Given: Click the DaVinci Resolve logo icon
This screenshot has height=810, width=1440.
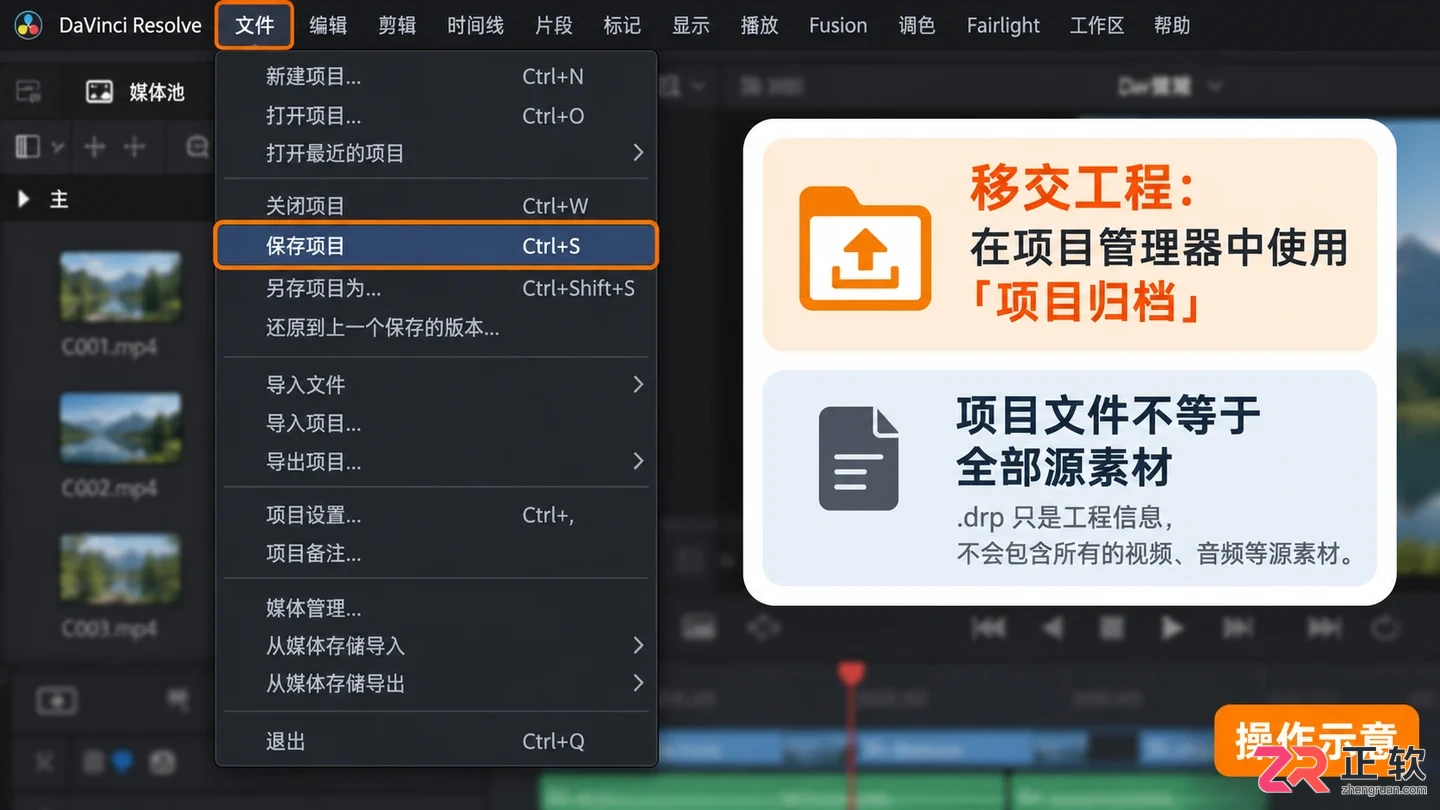Looking at the screenshot, I should [28, 25].
